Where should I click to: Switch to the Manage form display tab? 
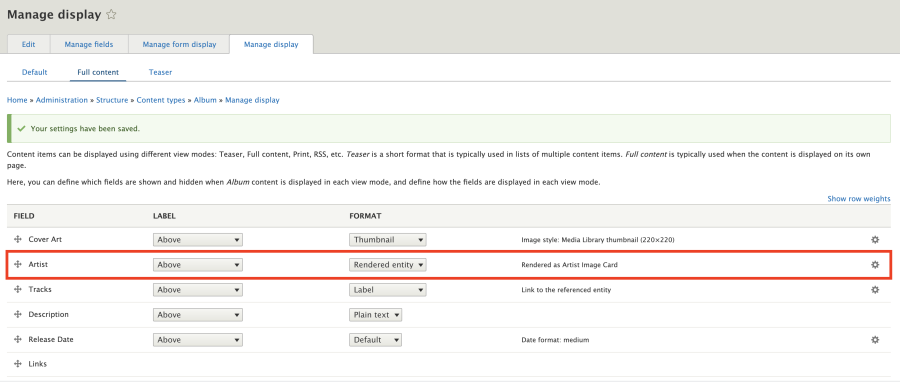click(179, 44)
